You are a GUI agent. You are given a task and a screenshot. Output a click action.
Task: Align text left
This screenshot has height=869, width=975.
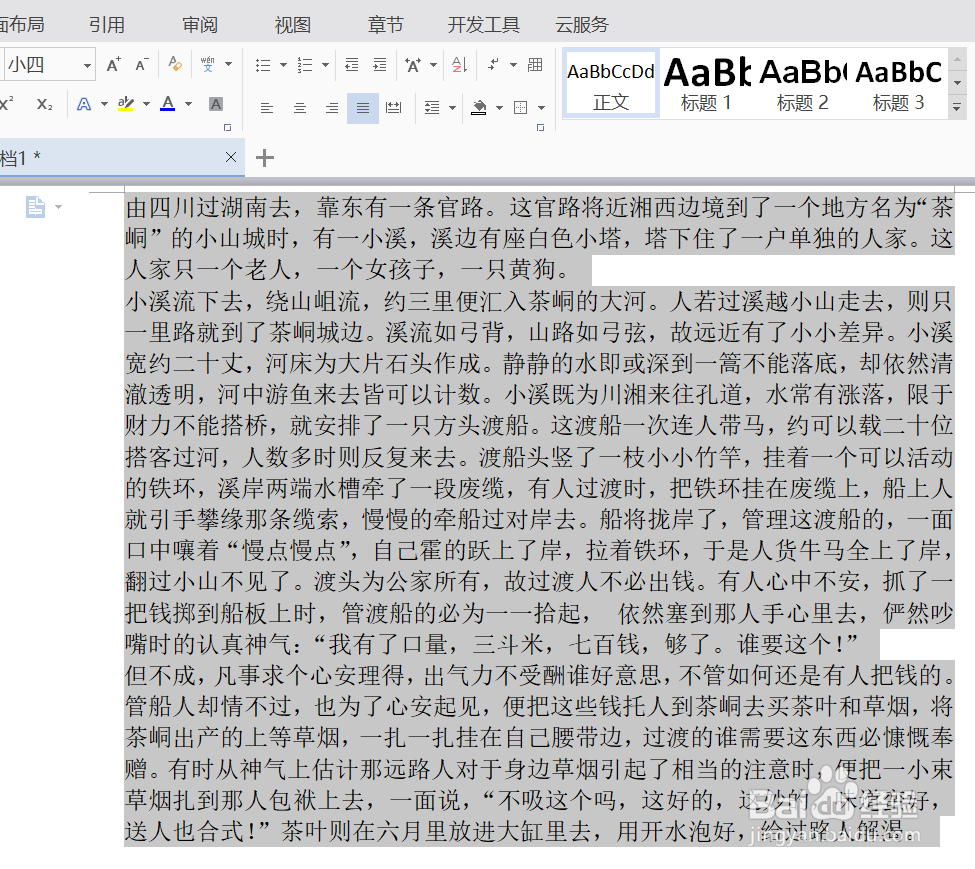point(267,108)
